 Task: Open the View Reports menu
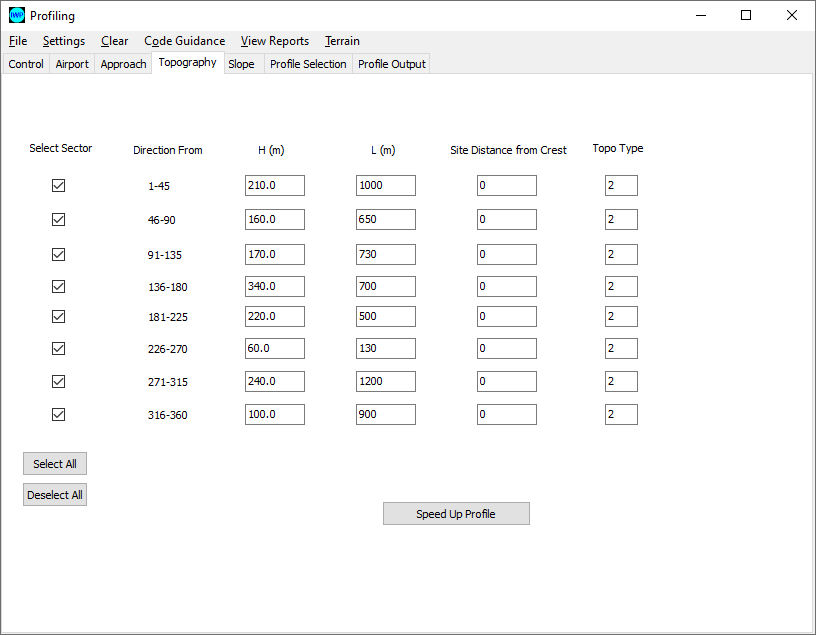tap(274, 41)
